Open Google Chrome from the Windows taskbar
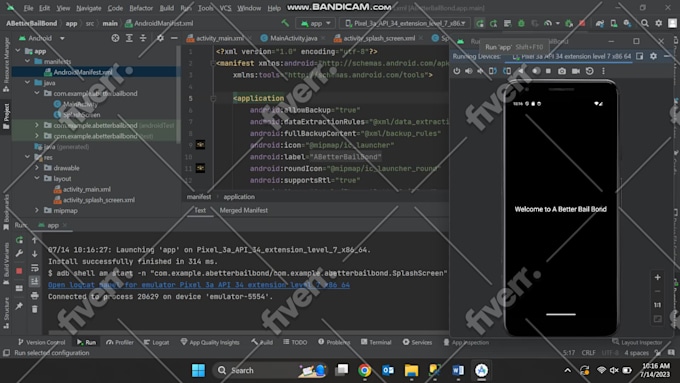This screenshot has height=383, width=680. tap(365, 370)
